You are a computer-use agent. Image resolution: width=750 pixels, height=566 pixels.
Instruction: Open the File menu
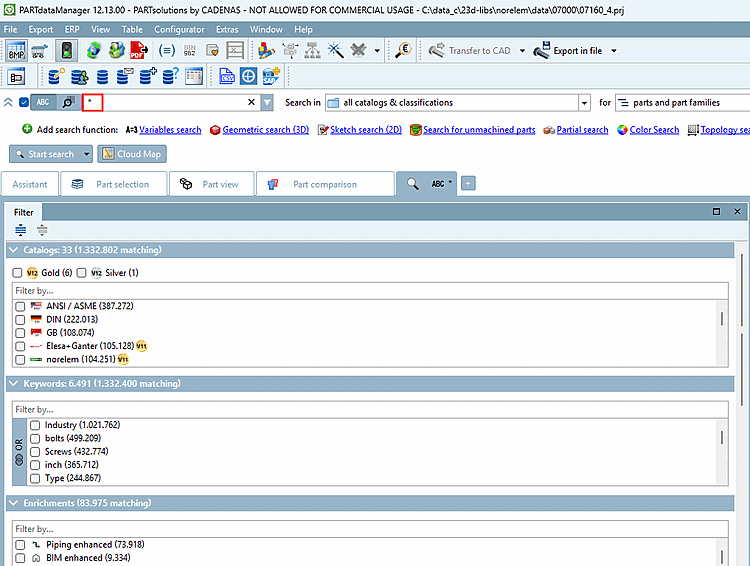coord(11,29)
